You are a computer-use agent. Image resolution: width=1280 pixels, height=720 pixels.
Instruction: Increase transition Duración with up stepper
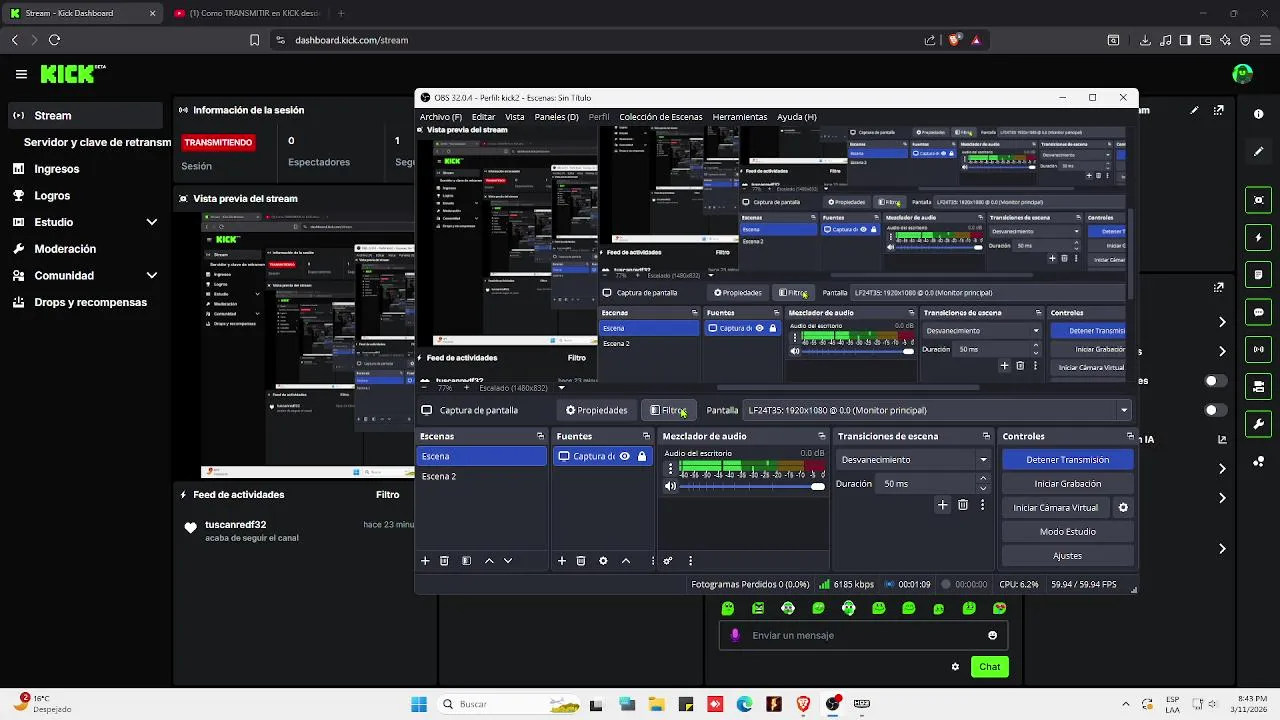(x=983, y=479)
